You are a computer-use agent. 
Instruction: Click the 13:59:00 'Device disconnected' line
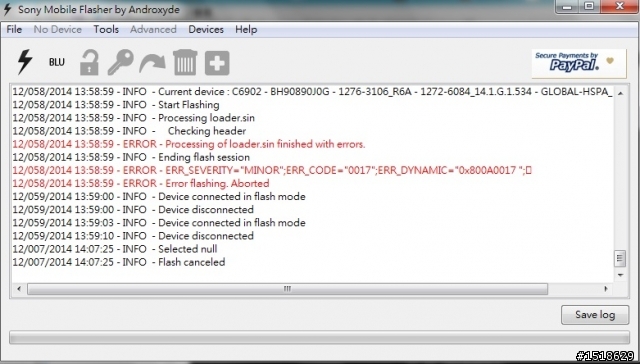[x=133, y=209]
